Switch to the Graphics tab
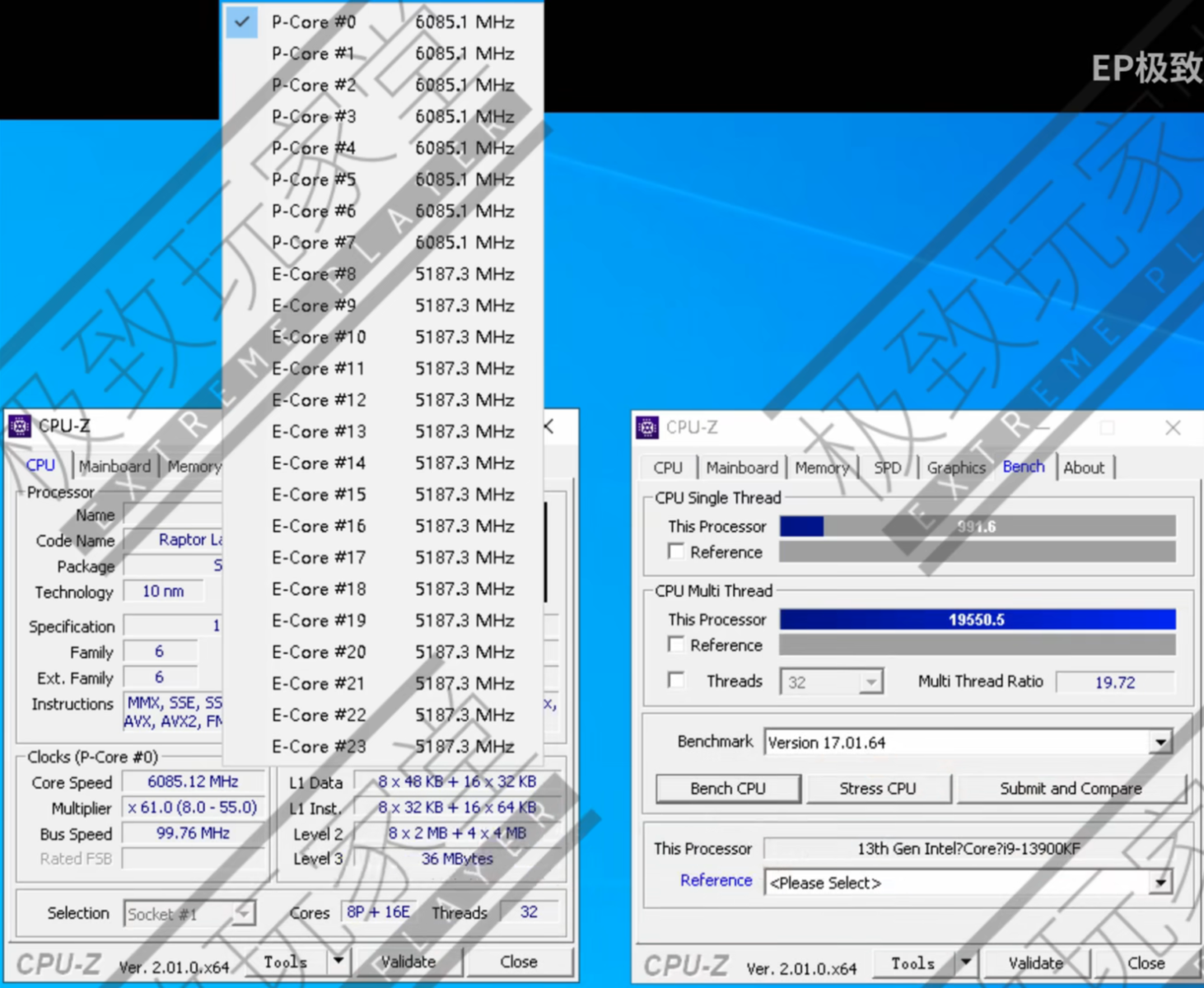This screenshot has width=1204, height=988. [x=954, y=467]
